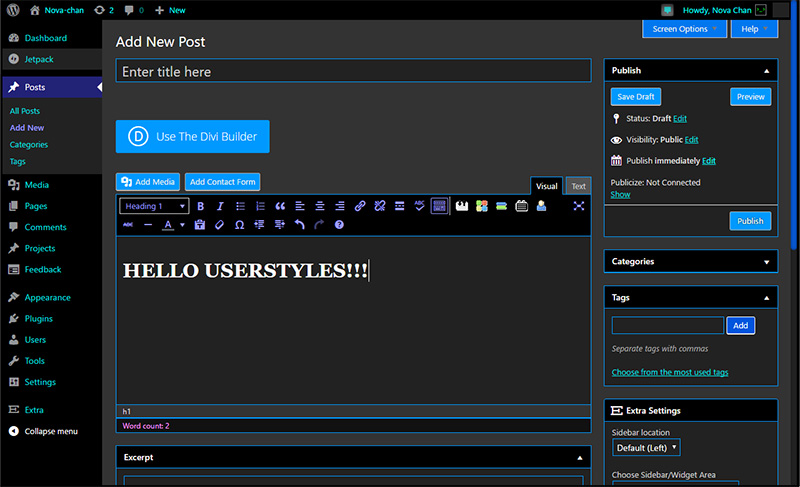
Task: Edit Visibility link
Action: coord(691,140)
